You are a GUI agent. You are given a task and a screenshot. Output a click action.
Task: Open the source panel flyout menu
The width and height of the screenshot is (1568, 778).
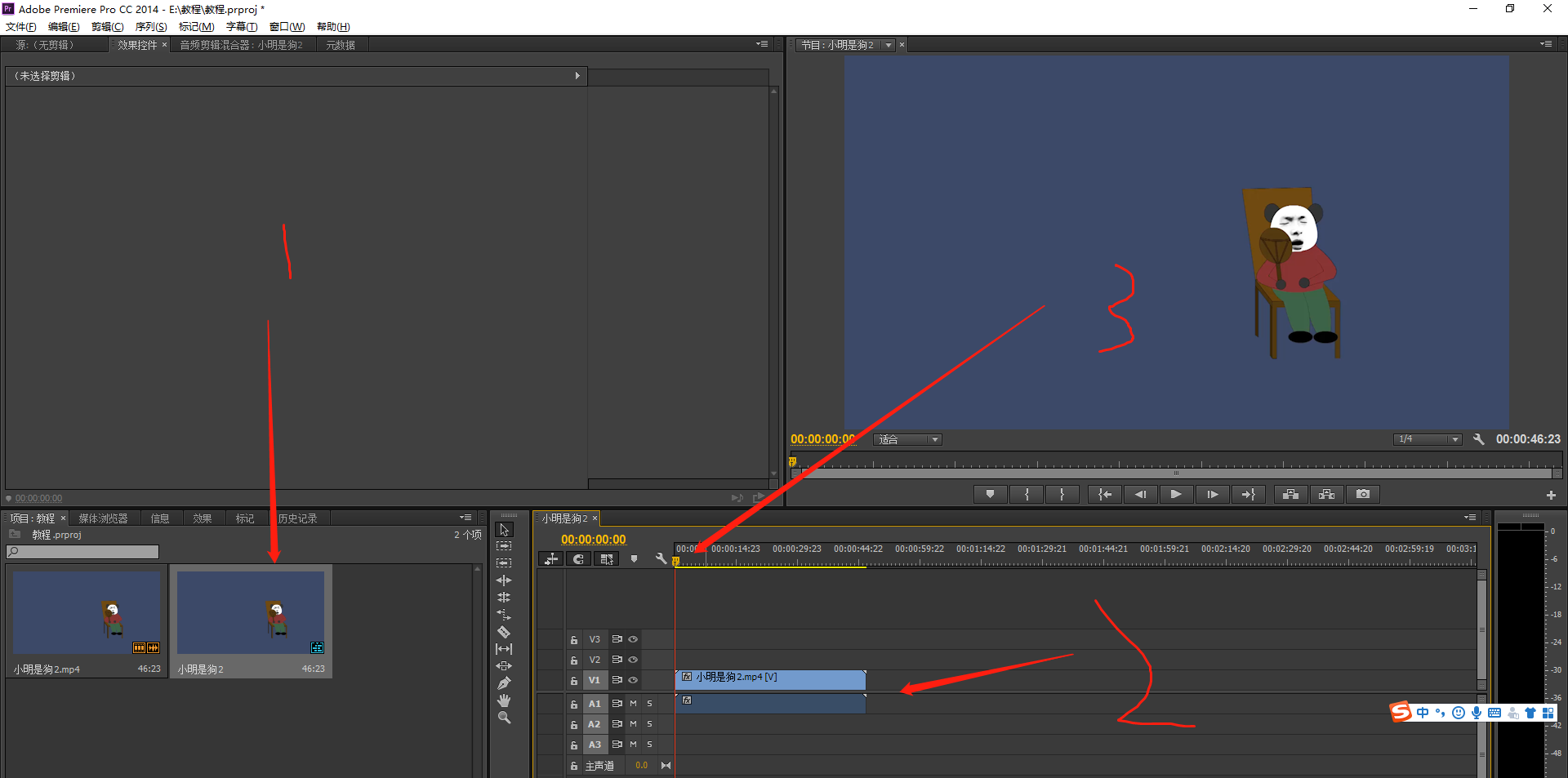762,44
